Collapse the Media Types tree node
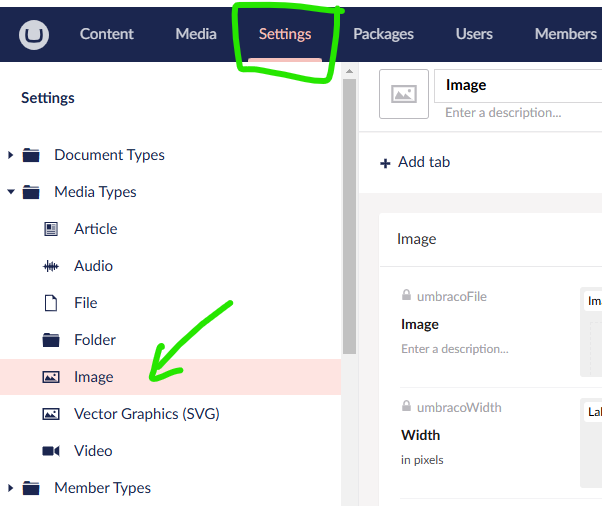 (x=11, y=192)
